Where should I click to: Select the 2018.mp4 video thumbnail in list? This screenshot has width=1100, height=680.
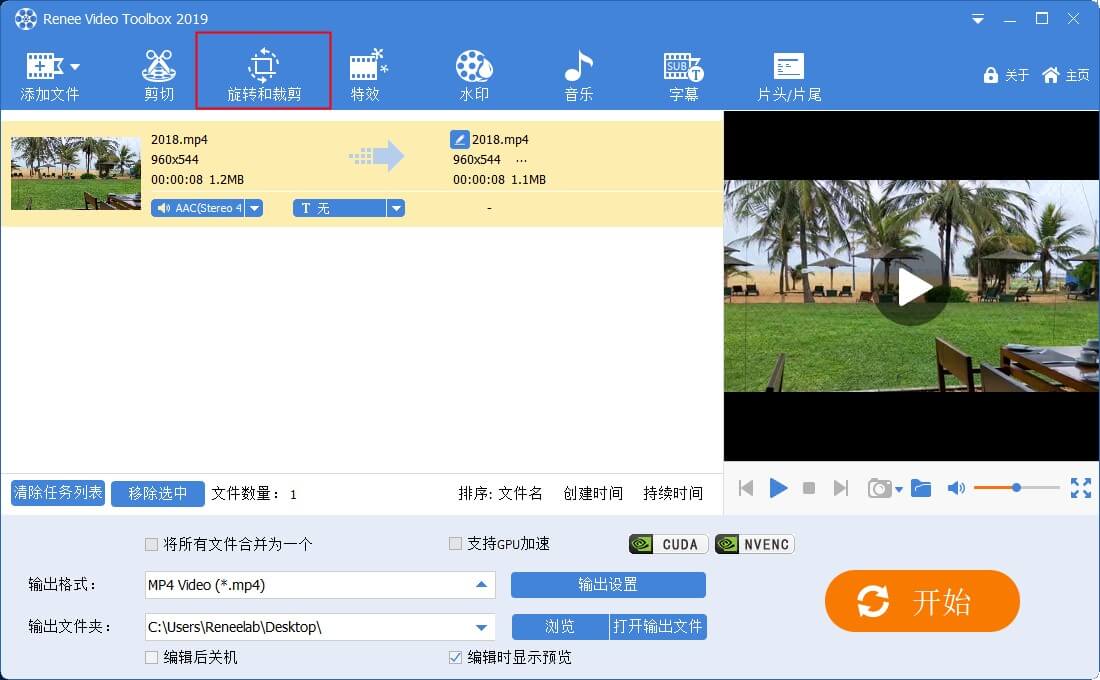click(x=76, y=173)
